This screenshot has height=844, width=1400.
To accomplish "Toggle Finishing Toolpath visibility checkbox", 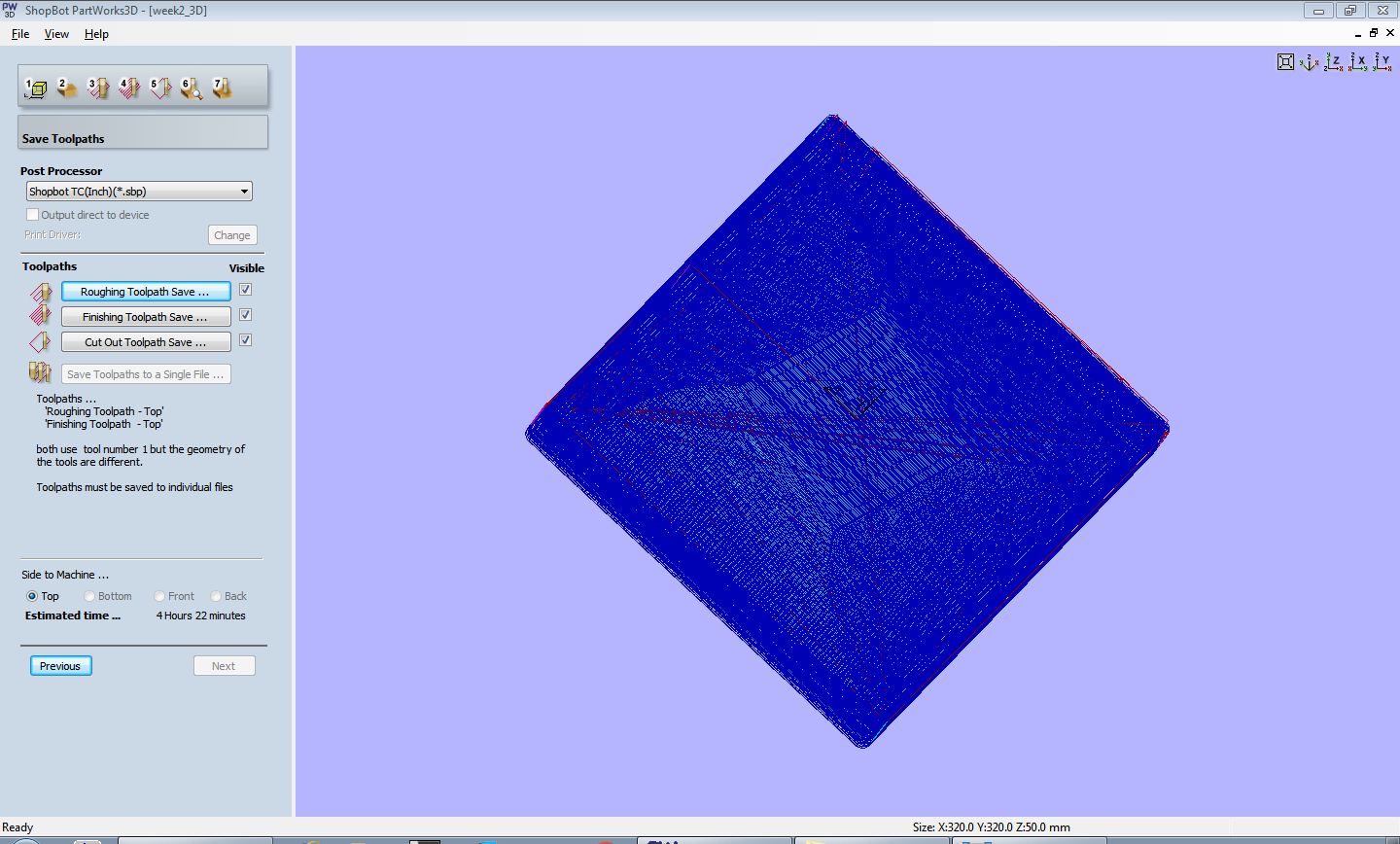I will point(245,315).
